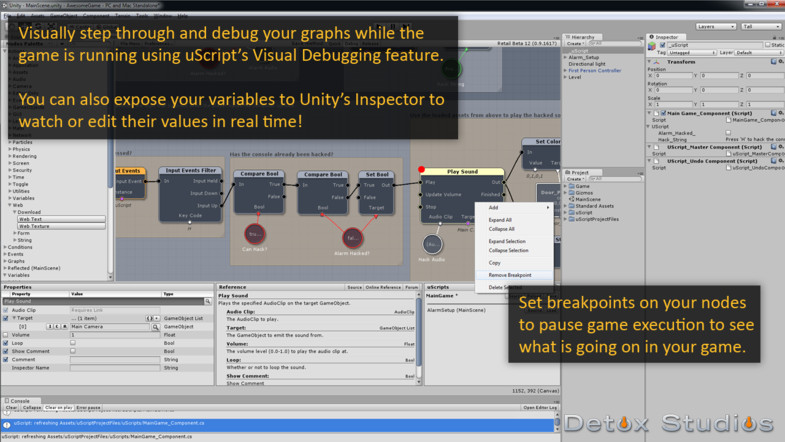The height and width of the screenshot is (442, 785).
Task: Click the Reference panel vertical scrollbar
Action: coord(419,338)
